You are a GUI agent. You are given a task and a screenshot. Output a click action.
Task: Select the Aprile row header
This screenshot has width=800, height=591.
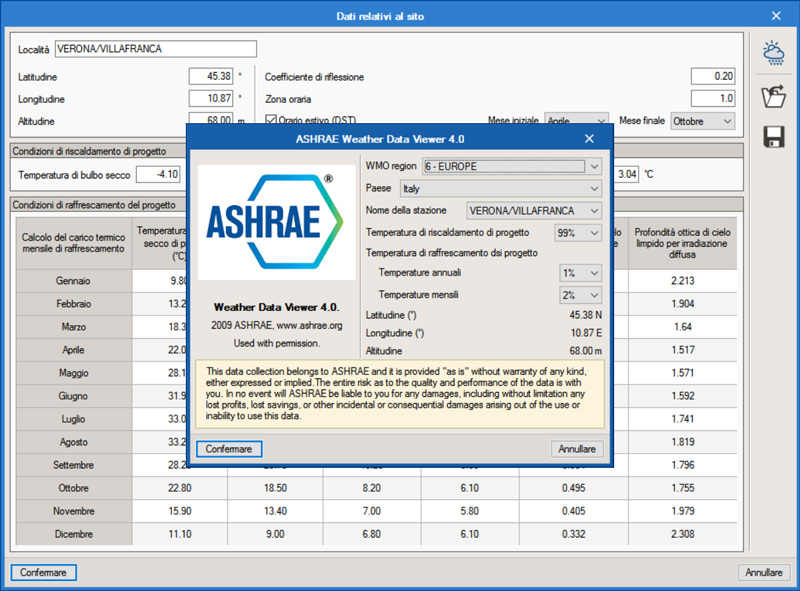(74, 350)
